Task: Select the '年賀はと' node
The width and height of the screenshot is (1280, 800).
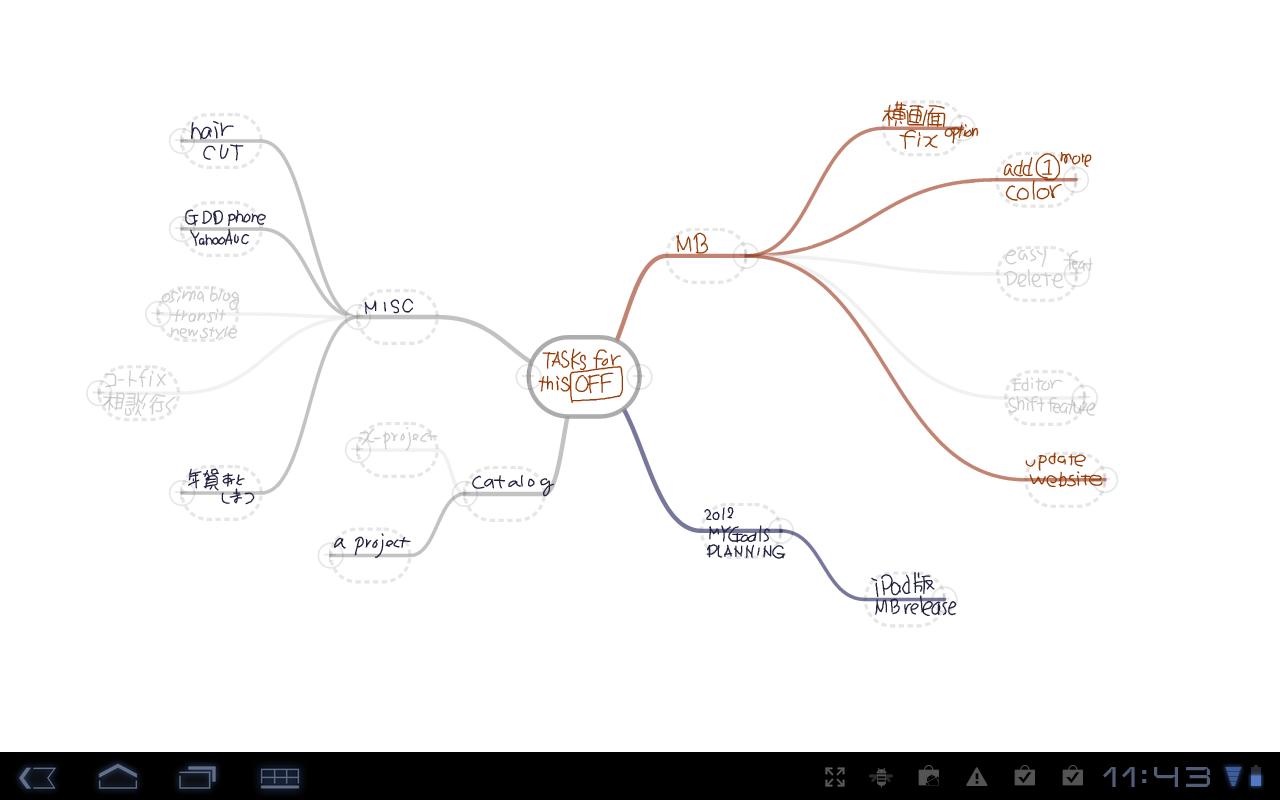Action: point(220,491)
